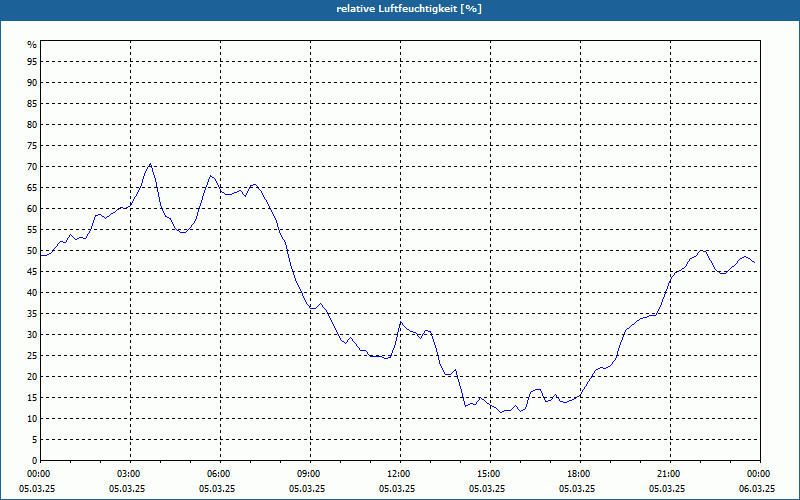Pick the 15:00 time axis label

click(x=488, y=474)
